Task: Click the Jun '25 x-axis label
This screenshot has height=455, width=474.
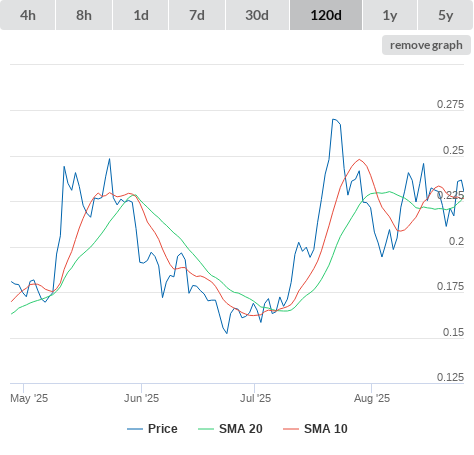Action: point(141,398)
